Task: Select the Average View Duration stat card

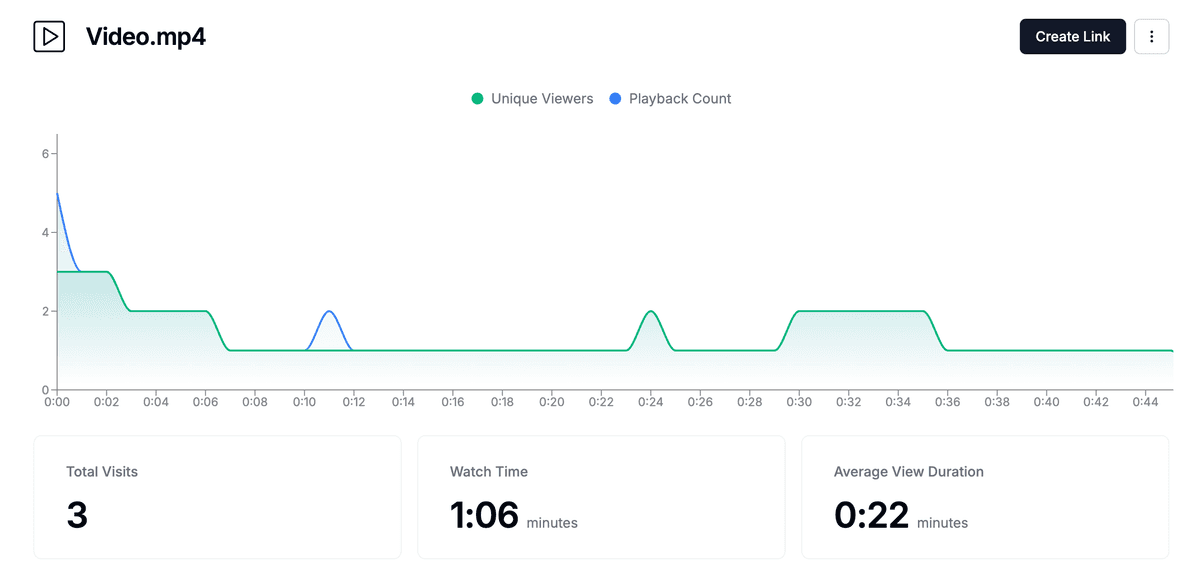Action: tap(984, 496)
